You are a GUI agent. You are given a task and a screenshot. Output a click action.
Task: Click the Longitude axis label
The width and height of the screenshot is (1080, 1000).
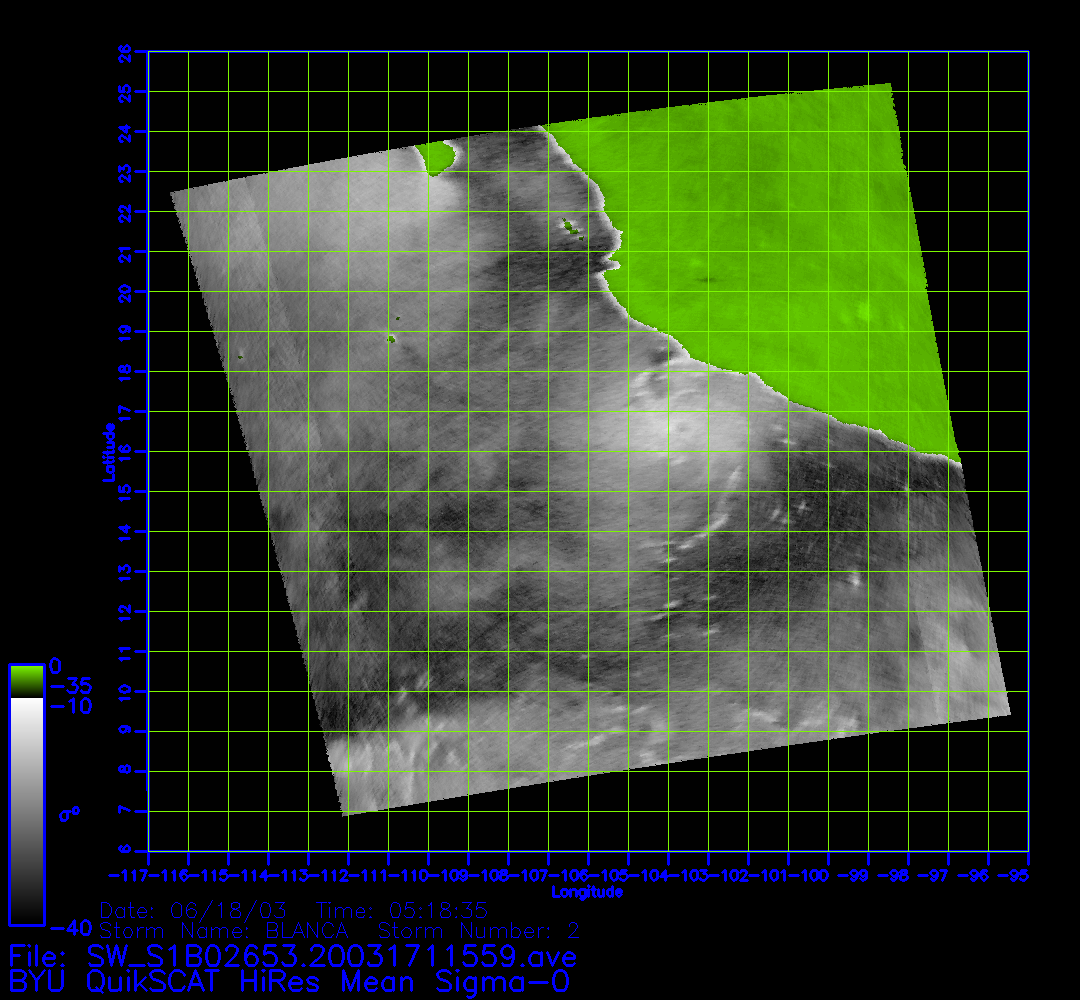[x=588, y=892]
